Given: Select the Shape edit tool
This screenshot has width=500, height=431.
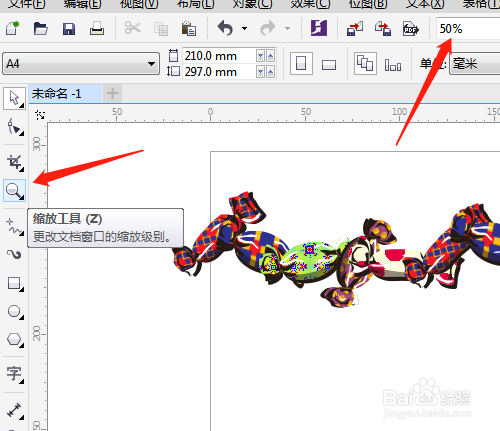Looking at the screenshot, I should point(14,127).
